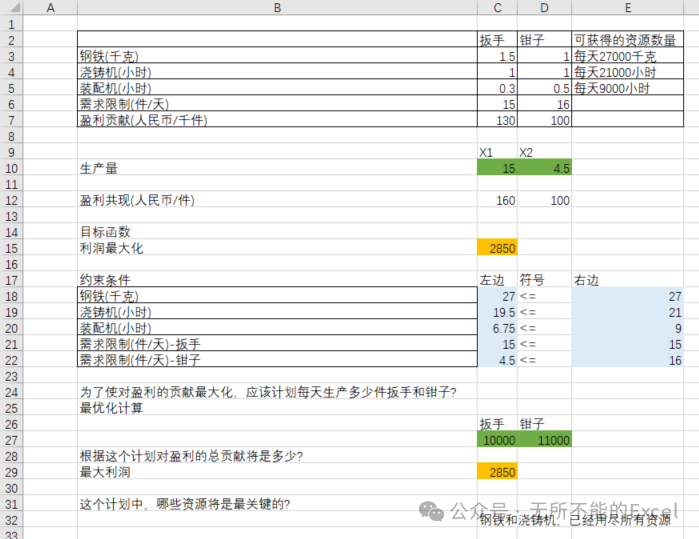
Task: Click the 根据这个计划对盈利的总贡献 question
Action: click(x=191, y=456)
